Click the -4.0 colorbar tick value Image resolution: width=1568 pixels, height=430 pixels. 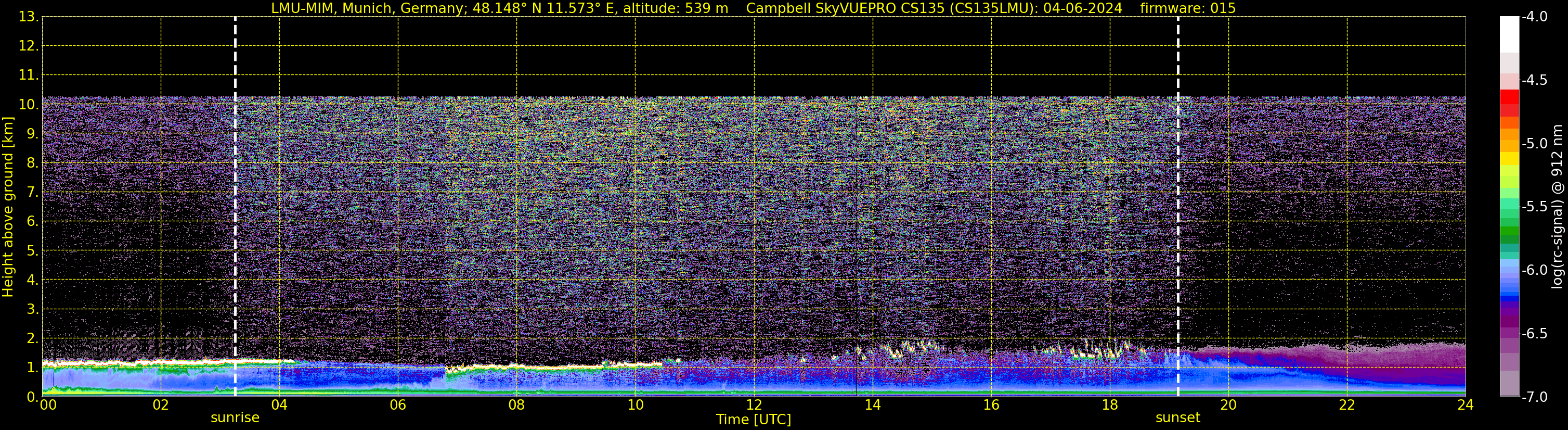(1535, 17)
